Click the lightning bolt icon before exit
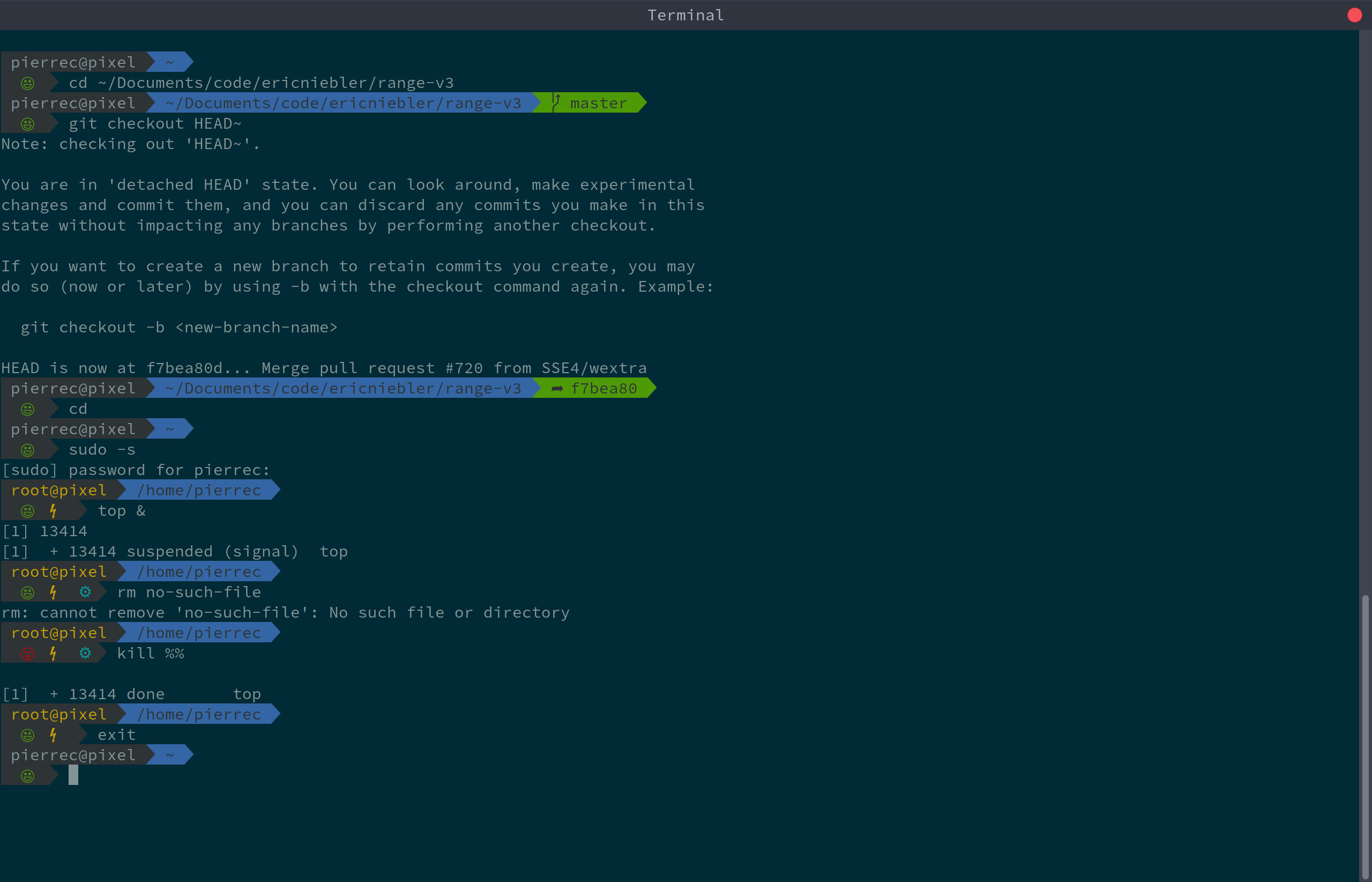This screenshot has width=1372, height=882. (x=53, y=735)
